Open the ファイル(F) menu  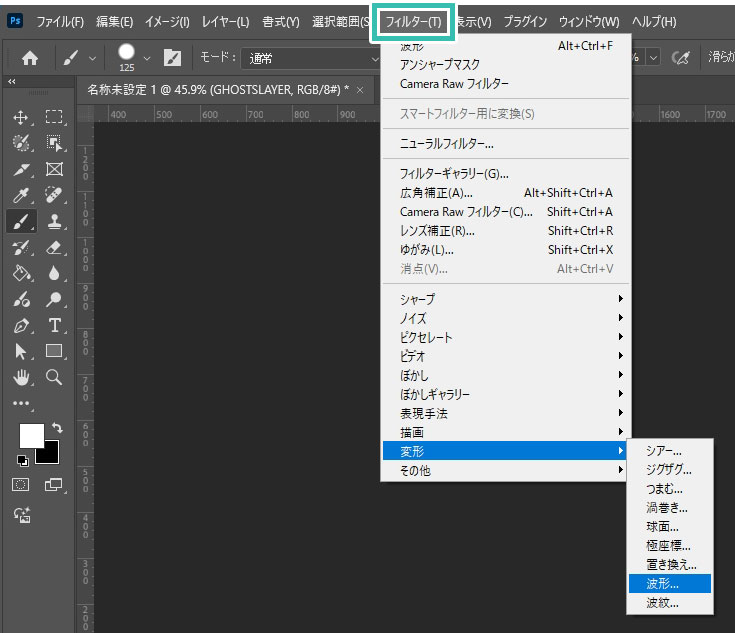[x=60, y=22]
